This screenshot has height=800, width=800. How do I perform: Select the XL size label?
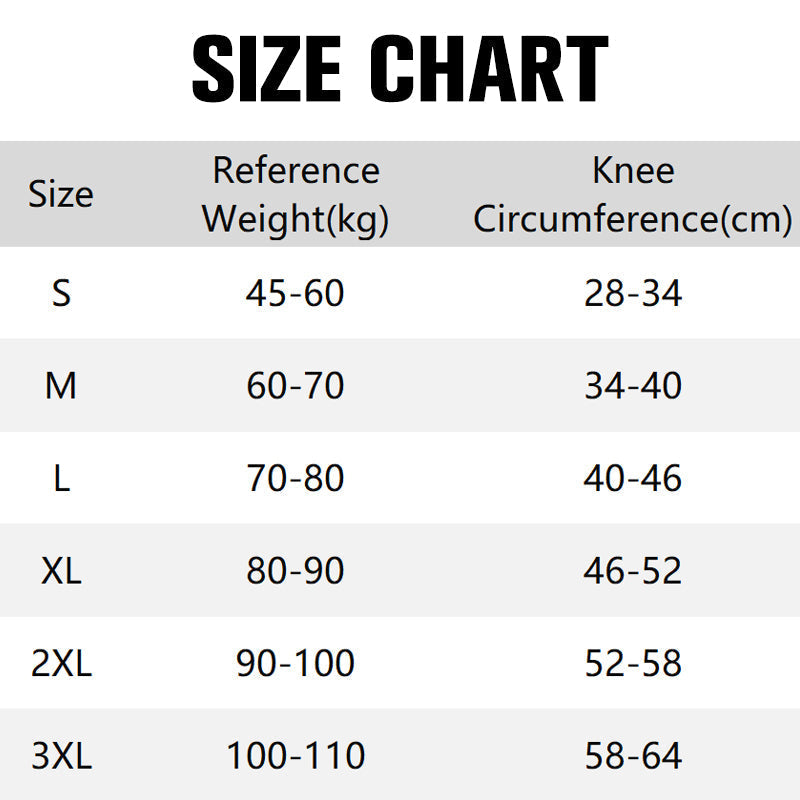point(61,570)
